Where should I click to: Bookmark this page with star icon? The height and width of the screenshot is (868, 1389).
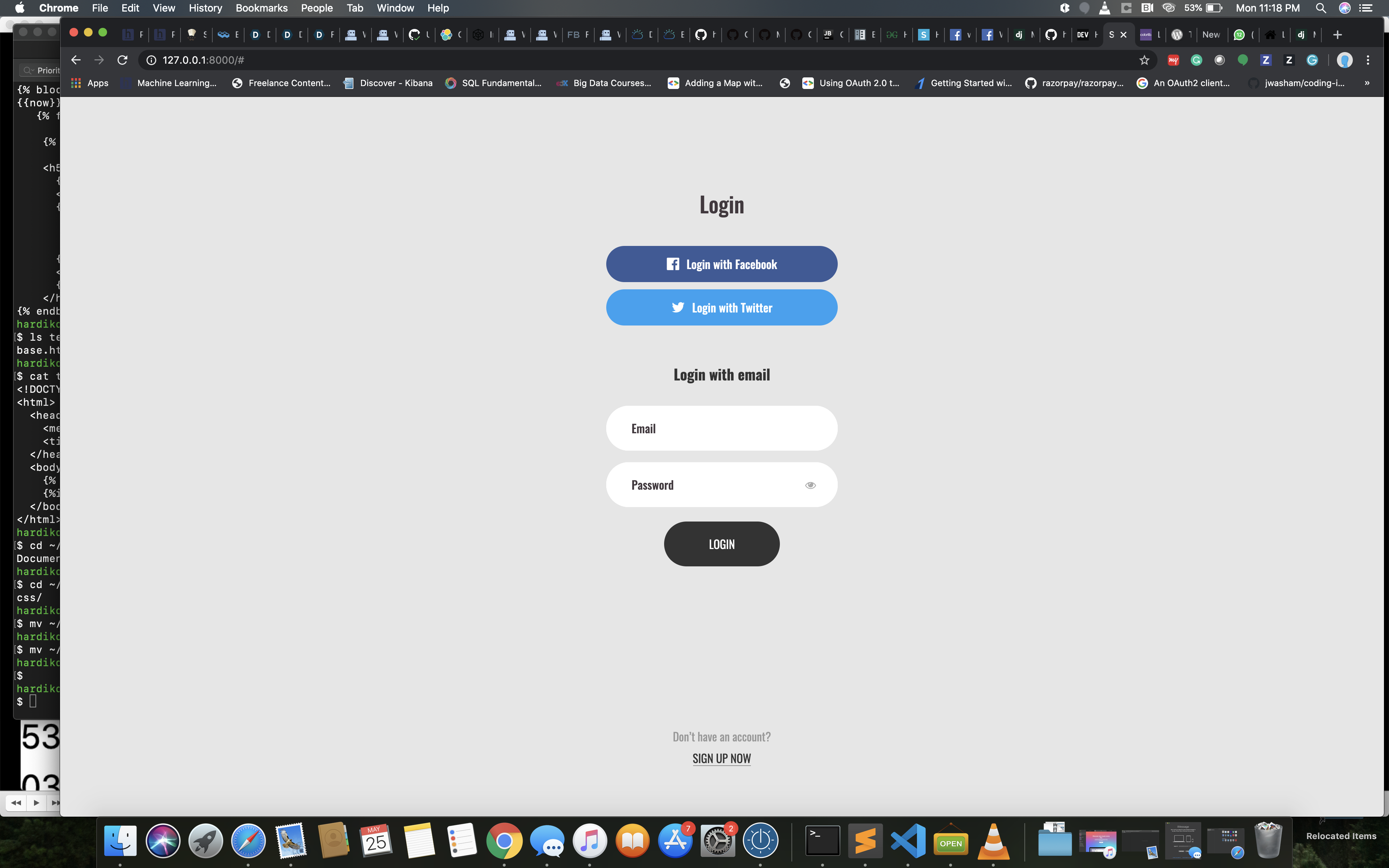1144,60
